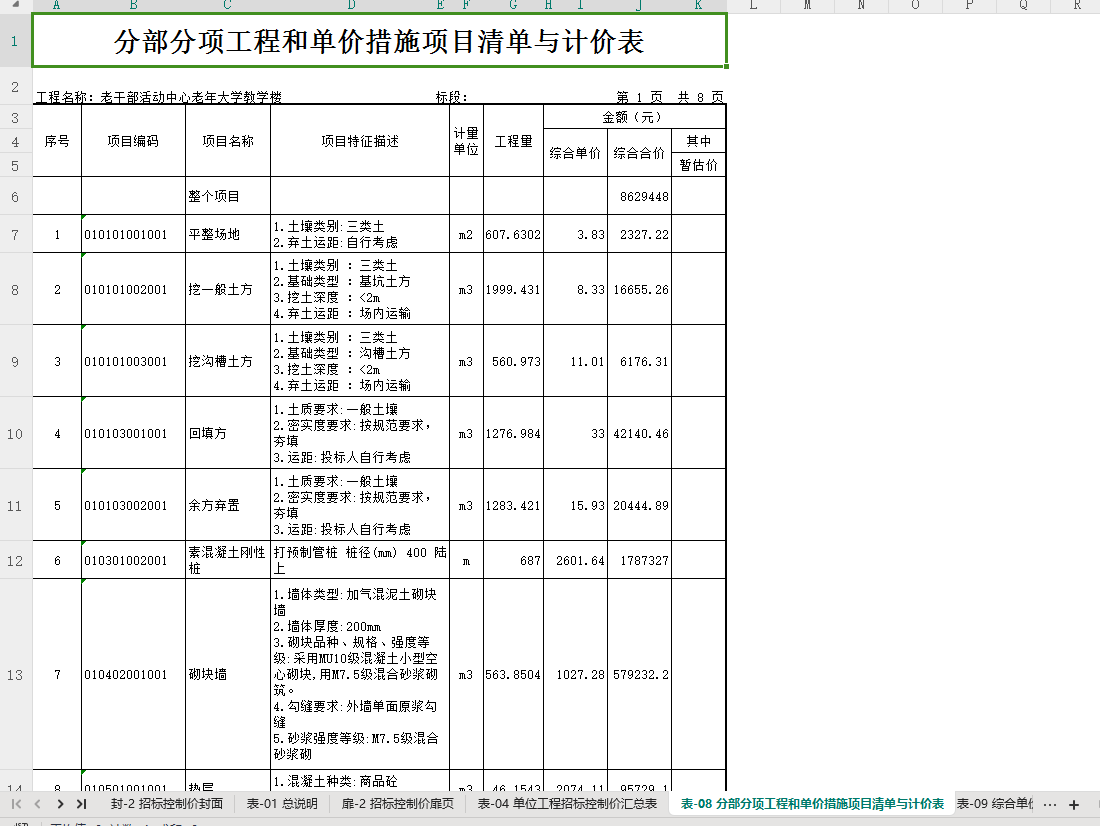Select the 砌块墙 item name cell

[228, 674]
